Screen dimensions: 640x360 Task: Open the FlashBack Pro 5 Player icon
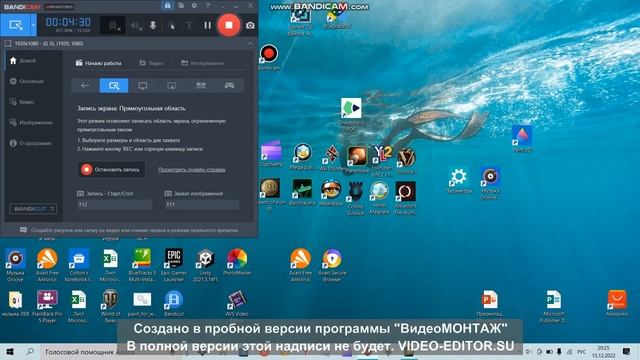tap(47, 306)
